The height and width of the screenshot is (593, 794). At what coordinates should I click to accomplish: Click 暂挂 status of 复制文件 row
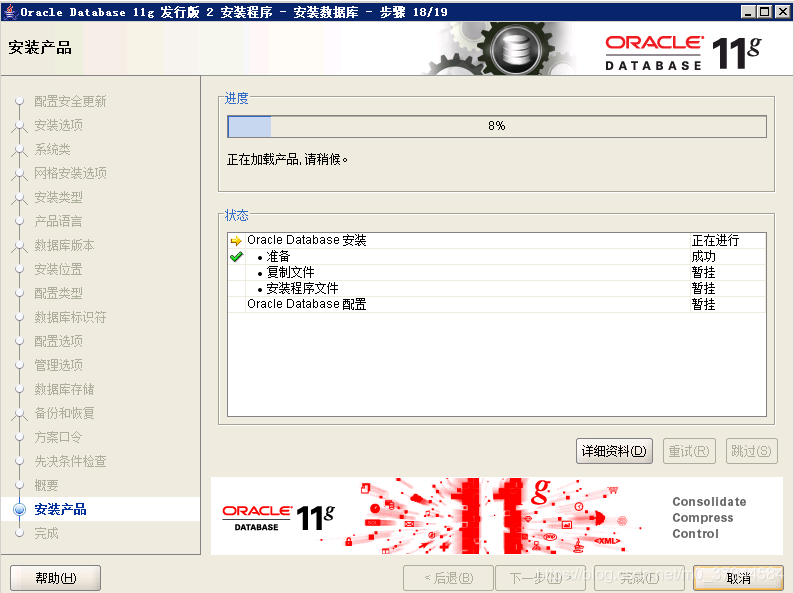(x=703, y=272)
